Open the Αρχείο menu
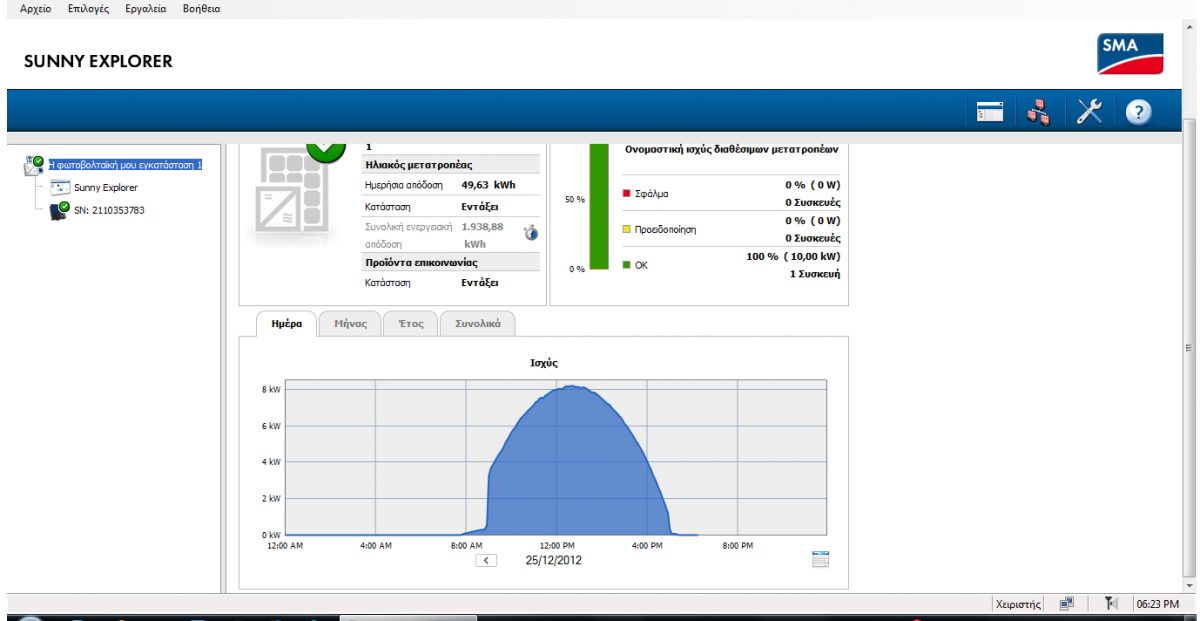 tap(35, 8)
